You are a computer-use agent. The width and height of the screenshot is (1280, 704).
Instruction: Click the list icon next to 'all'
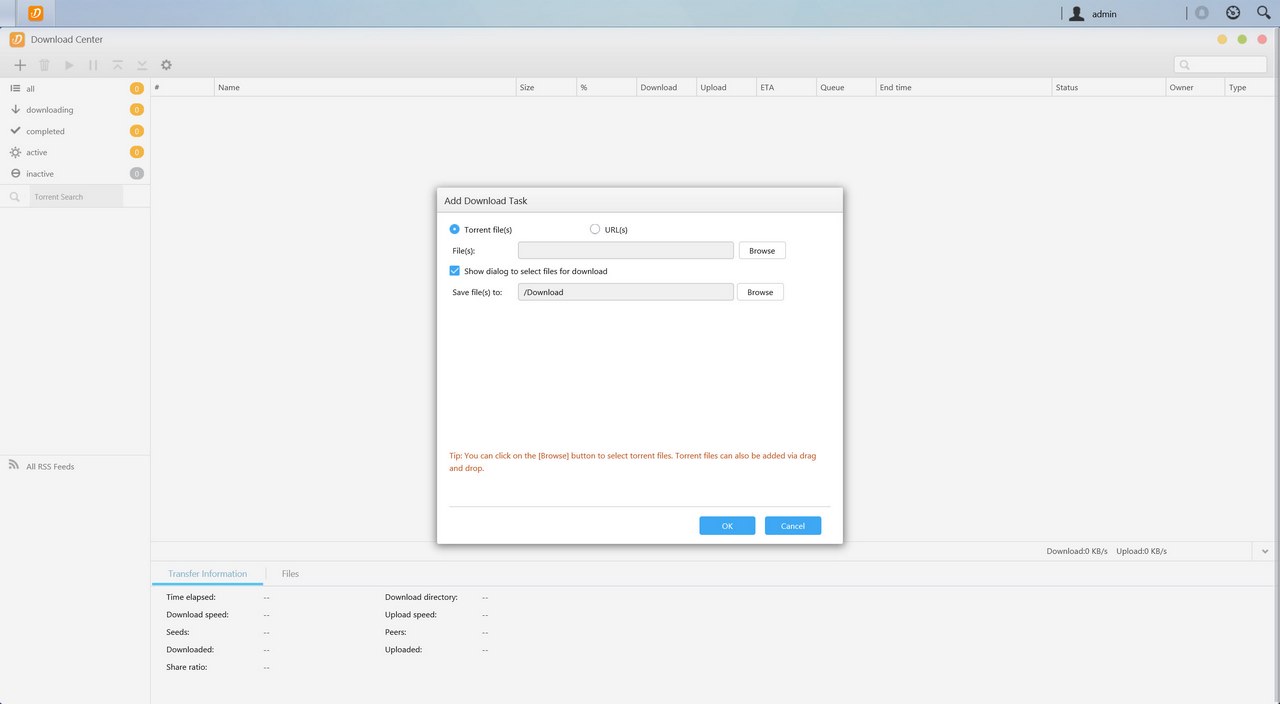(x=15, y=88)
